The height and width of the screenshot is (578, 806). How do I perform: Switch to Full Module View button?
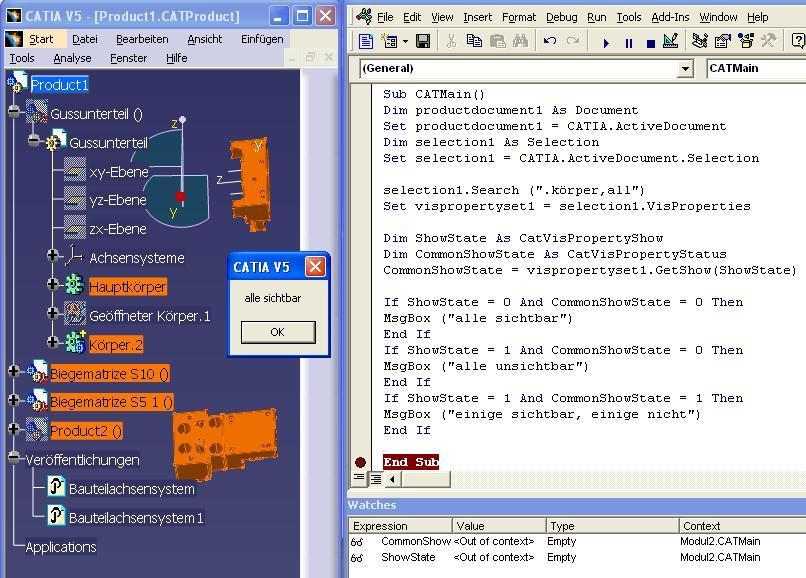pyautogui.click(x=374, y=480)
